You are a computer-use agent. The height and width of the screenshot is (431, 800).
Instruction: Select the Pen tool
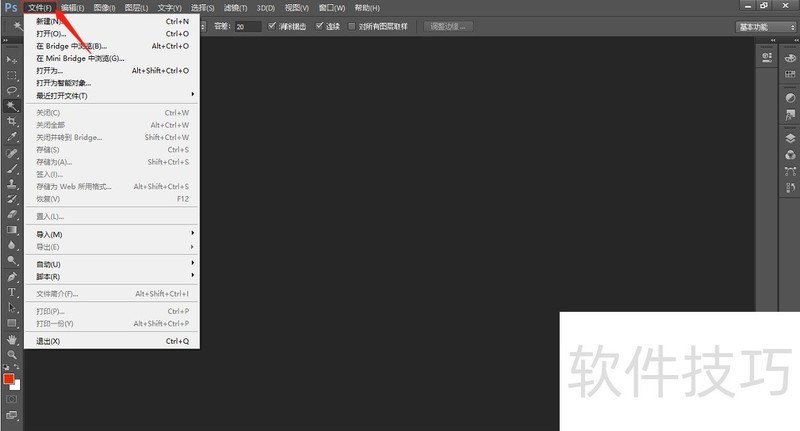[x=12, y=277]
